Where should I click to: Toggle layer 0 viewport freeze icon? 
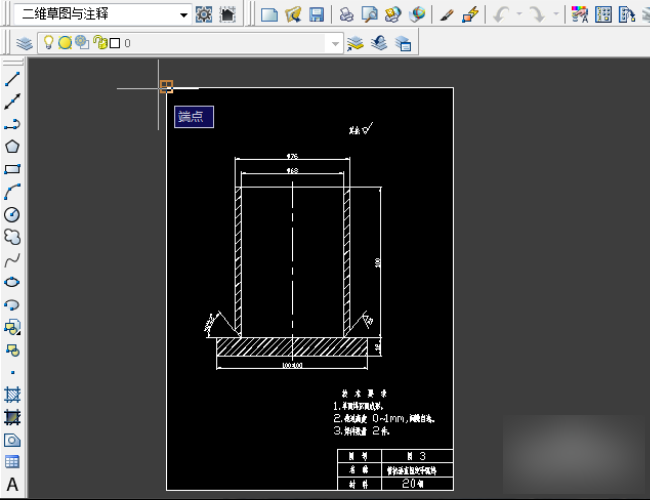pyautogui.click(x=82, y=42)
